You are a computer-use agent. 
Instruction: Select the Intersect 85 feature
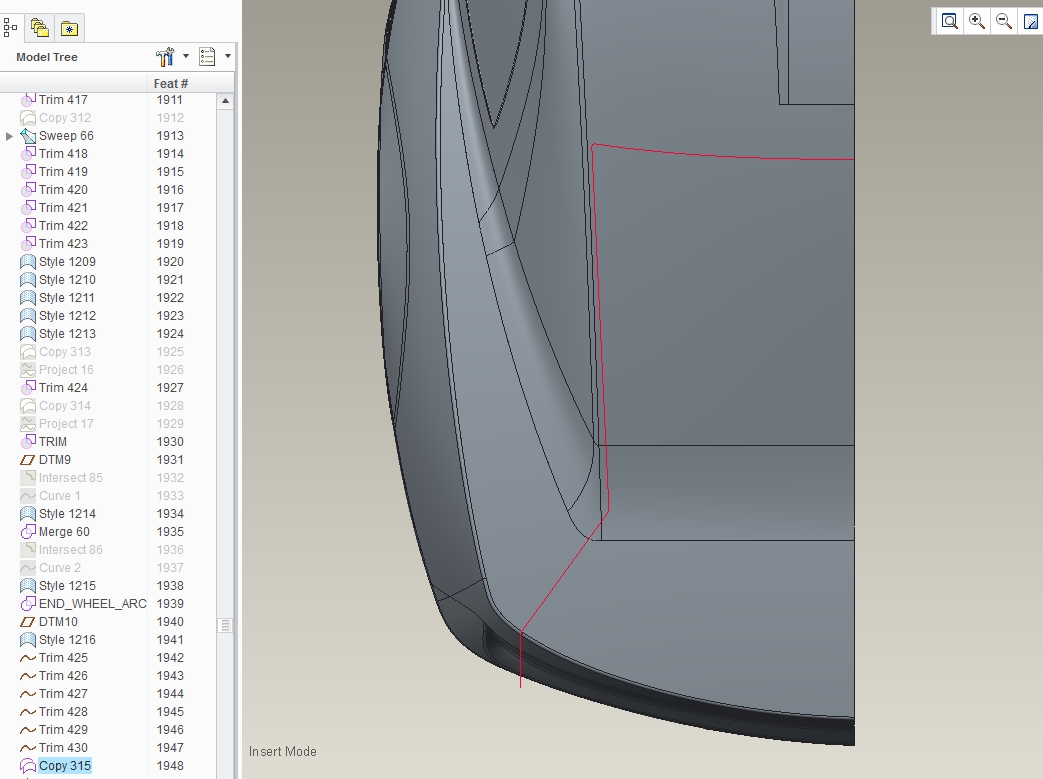(x=71, y=478)
